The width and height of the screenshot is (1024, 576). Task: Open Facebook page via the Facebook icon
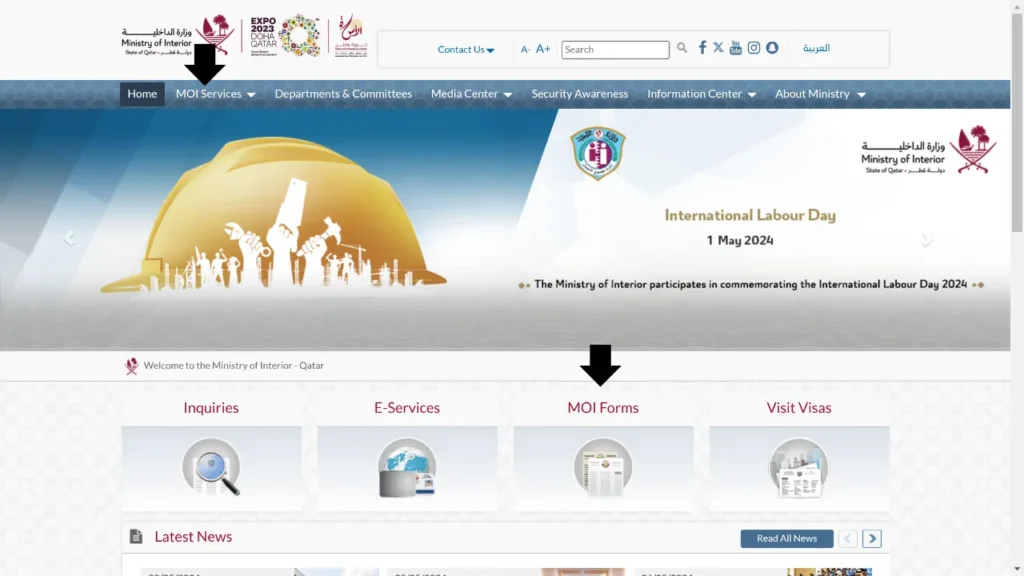[x=703, y=47]
